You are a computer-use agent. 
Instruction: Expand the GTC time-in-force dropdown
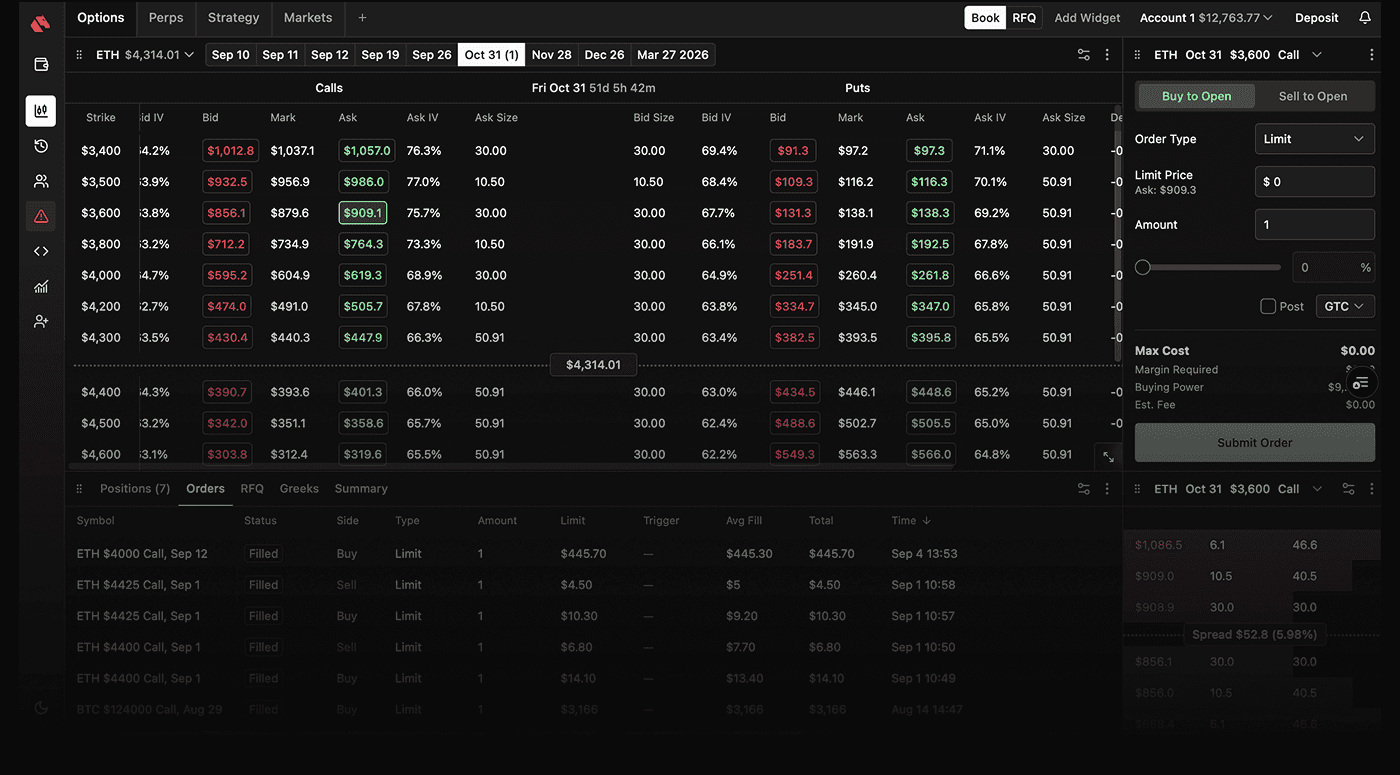coord(1344,307)
